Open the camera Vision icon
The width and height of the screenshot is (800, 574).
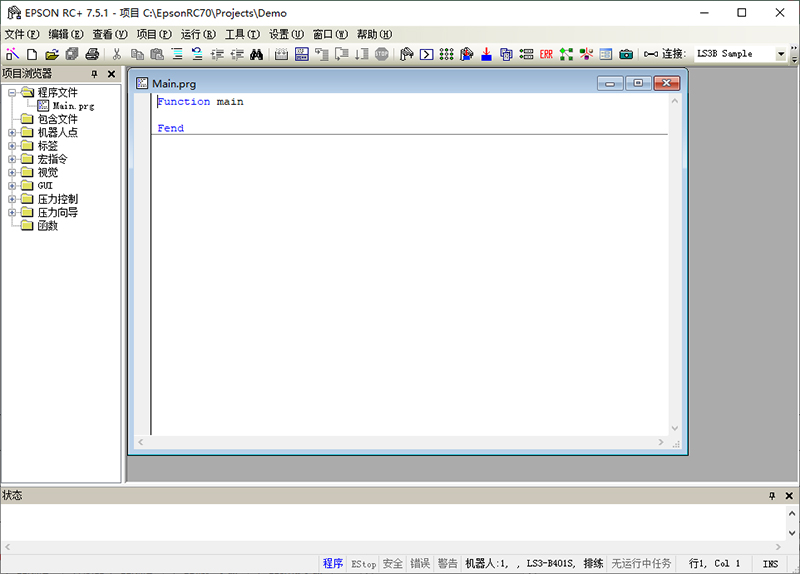pos(626,54)
